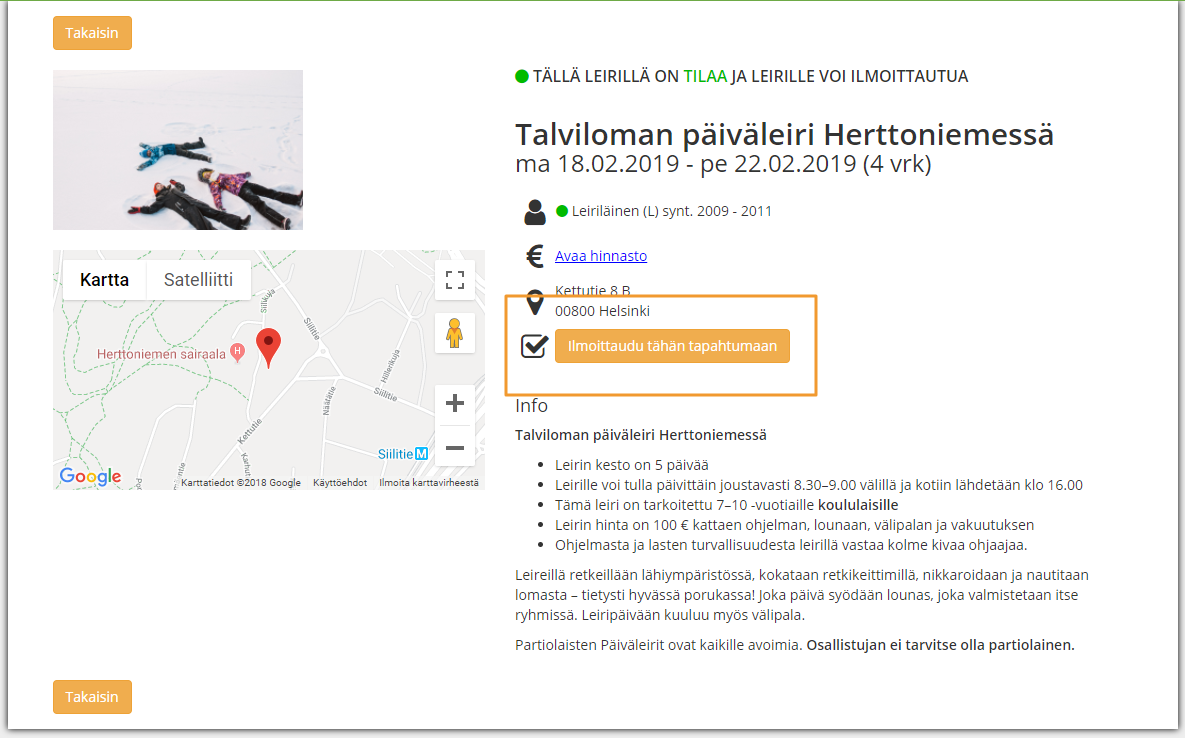
Task: Click Ilmoittaudu tähän tapahtumaan button
Action: point(672,346)
